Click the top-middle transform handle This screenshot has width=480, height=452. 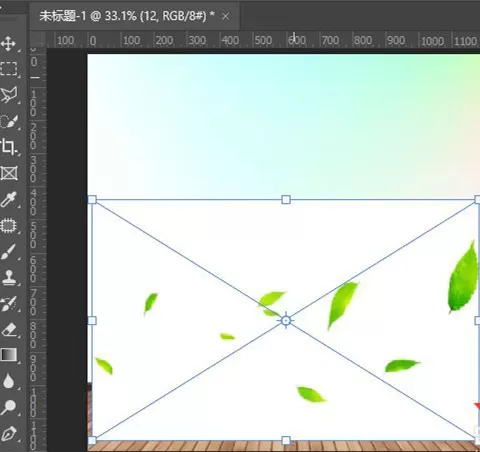click(x=286, y=200)
